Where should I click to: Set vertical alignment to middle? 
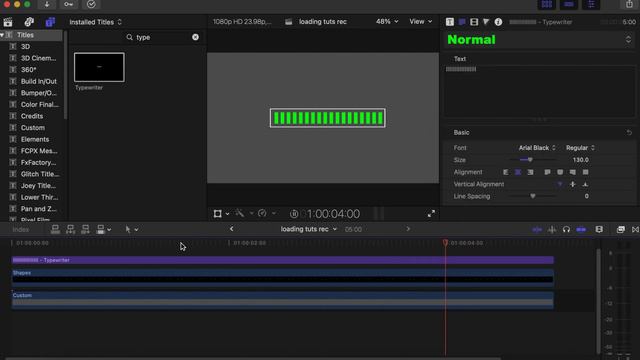pos(573,184)
